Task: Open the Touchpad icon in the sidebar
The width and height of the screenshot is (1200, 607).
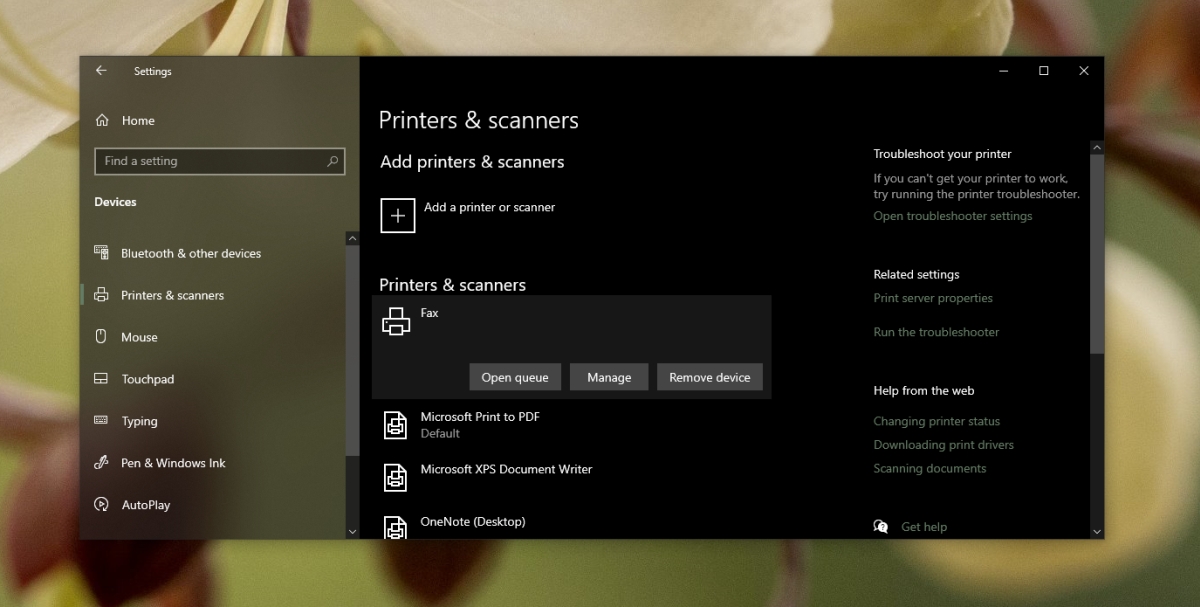Action: tap(101, 379)
